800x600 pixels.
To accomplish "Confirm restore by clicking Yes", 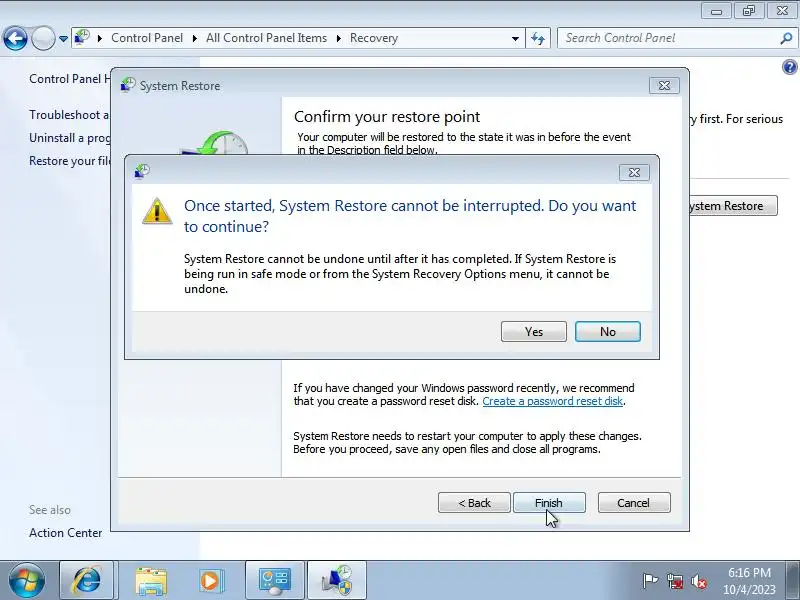I will tap(534, 332).
